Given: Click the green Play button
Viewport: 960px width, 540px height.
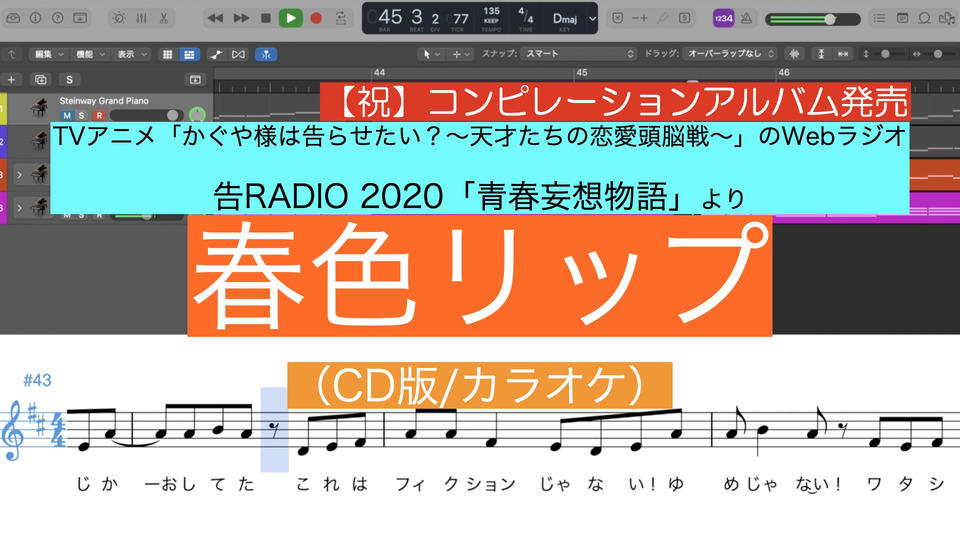Looking at the screenshot, I should tap(291, 18).
